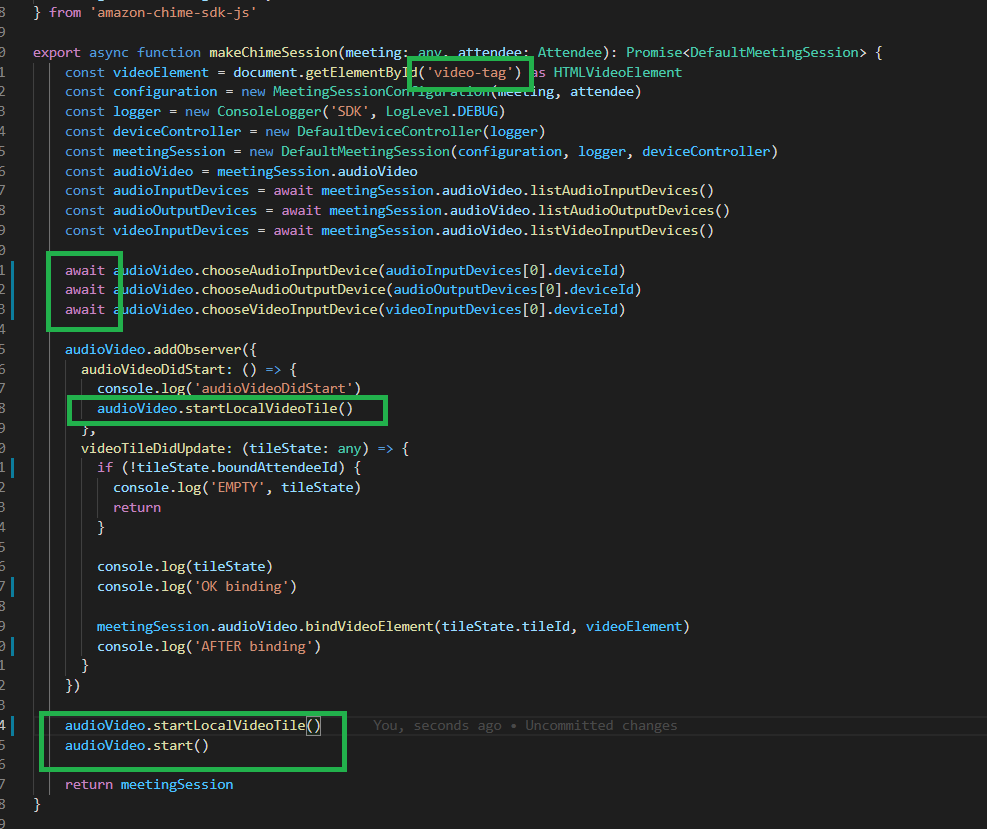Click HTMLVideoElement type cast
This screenshot has width=987, height=829.
(618, 72)
